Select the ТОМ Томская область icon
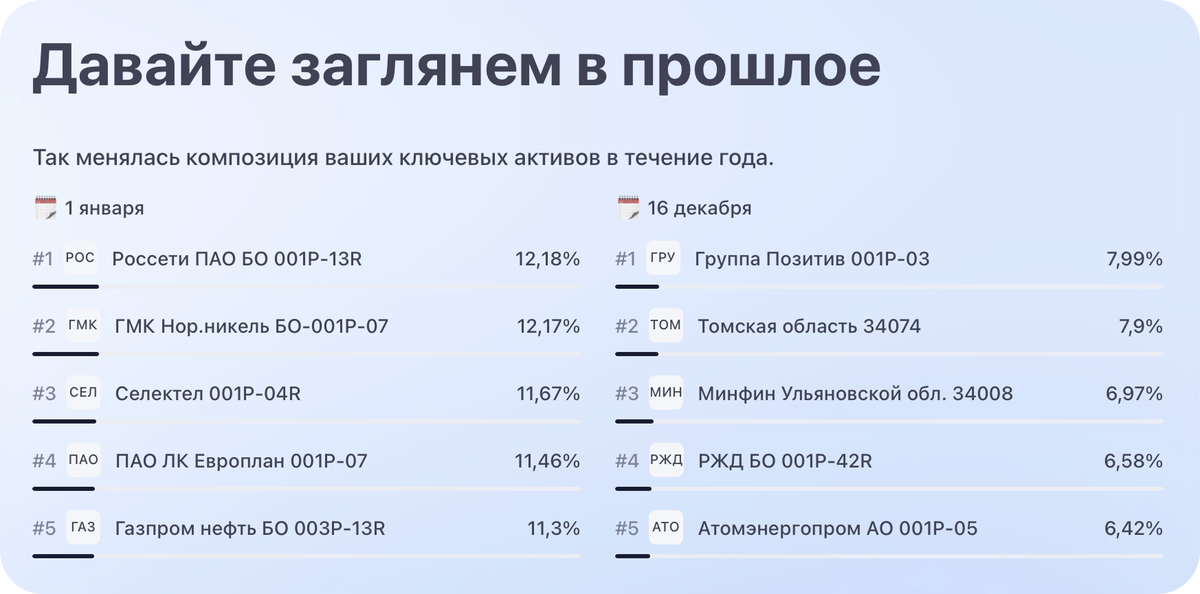Viewport: 1200px width, 594px height. tap(665, 326)
